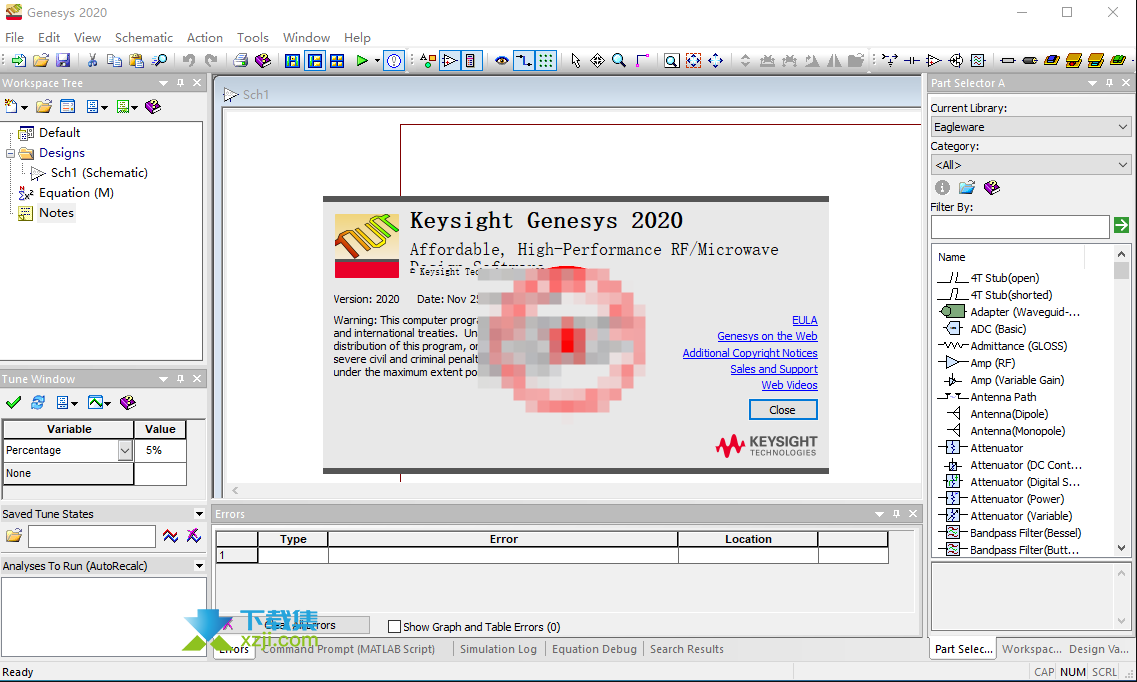The width and height of the screenshot is (1137, 682).
Task: Click the open folder icon in main toolbar
Action: pos(41,61)
